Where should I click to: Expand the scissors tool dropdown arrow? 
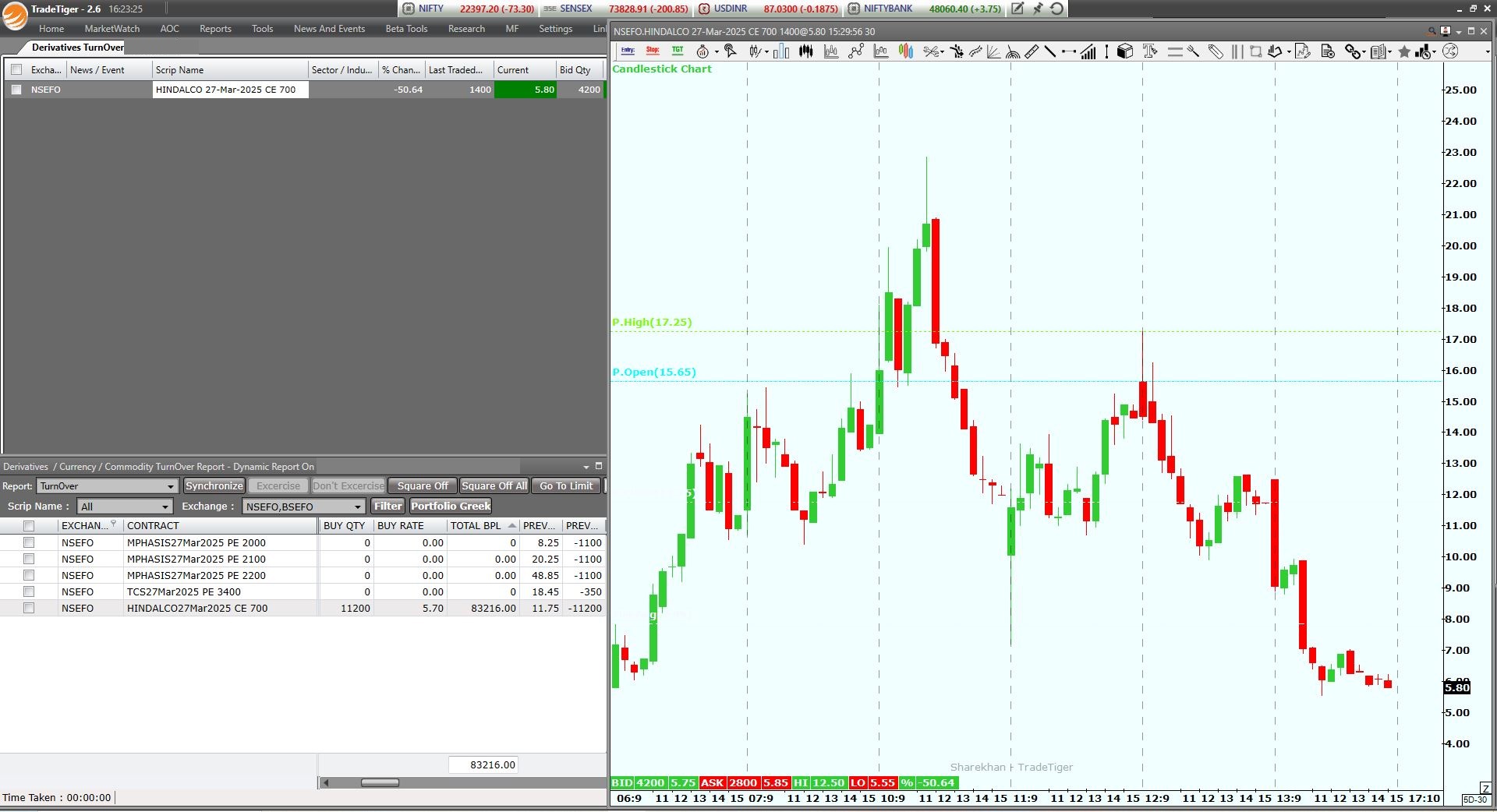[942, 52]
